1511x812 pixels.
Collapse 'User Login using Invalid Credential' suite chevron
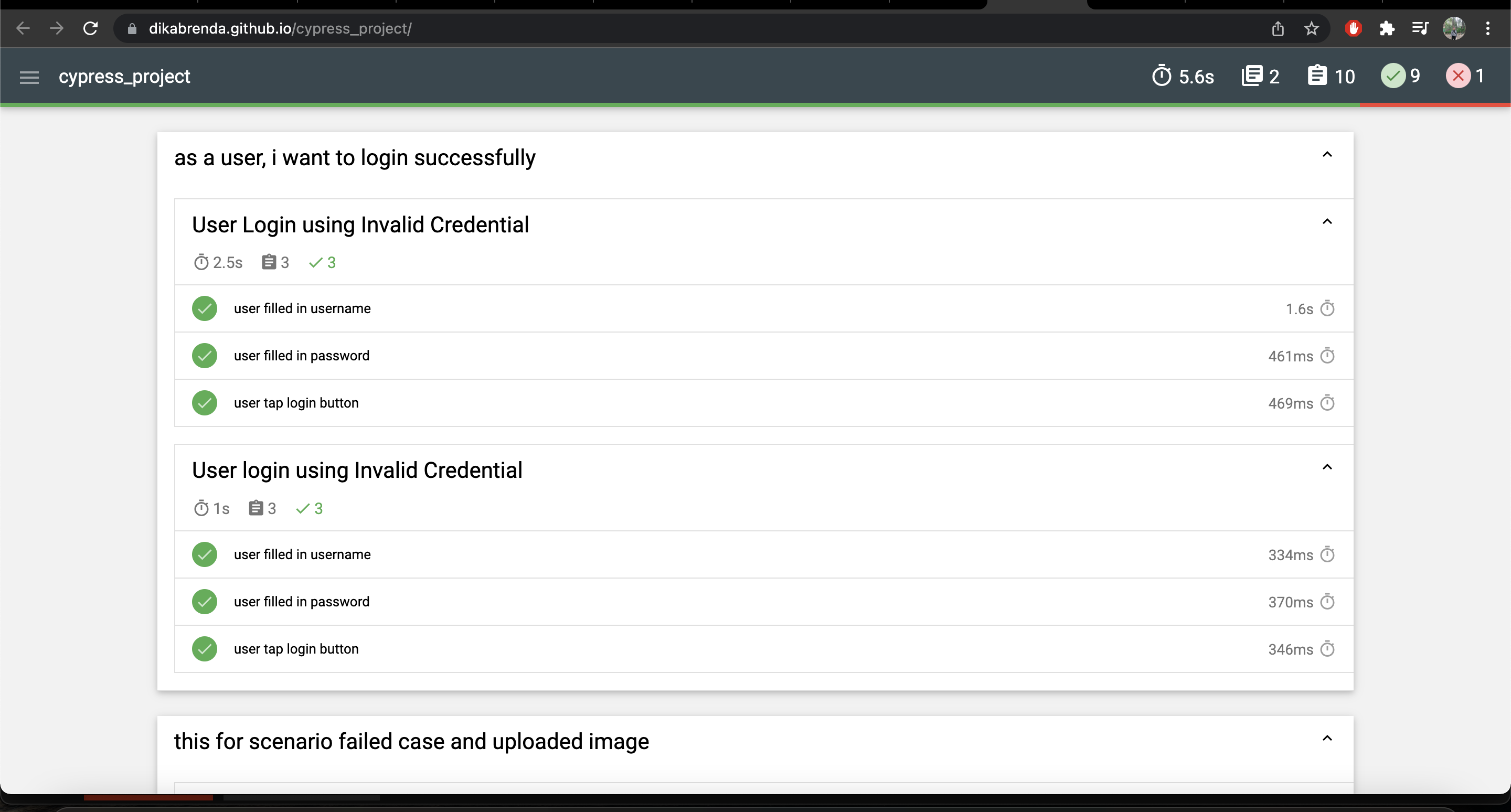pos(1327,221)
